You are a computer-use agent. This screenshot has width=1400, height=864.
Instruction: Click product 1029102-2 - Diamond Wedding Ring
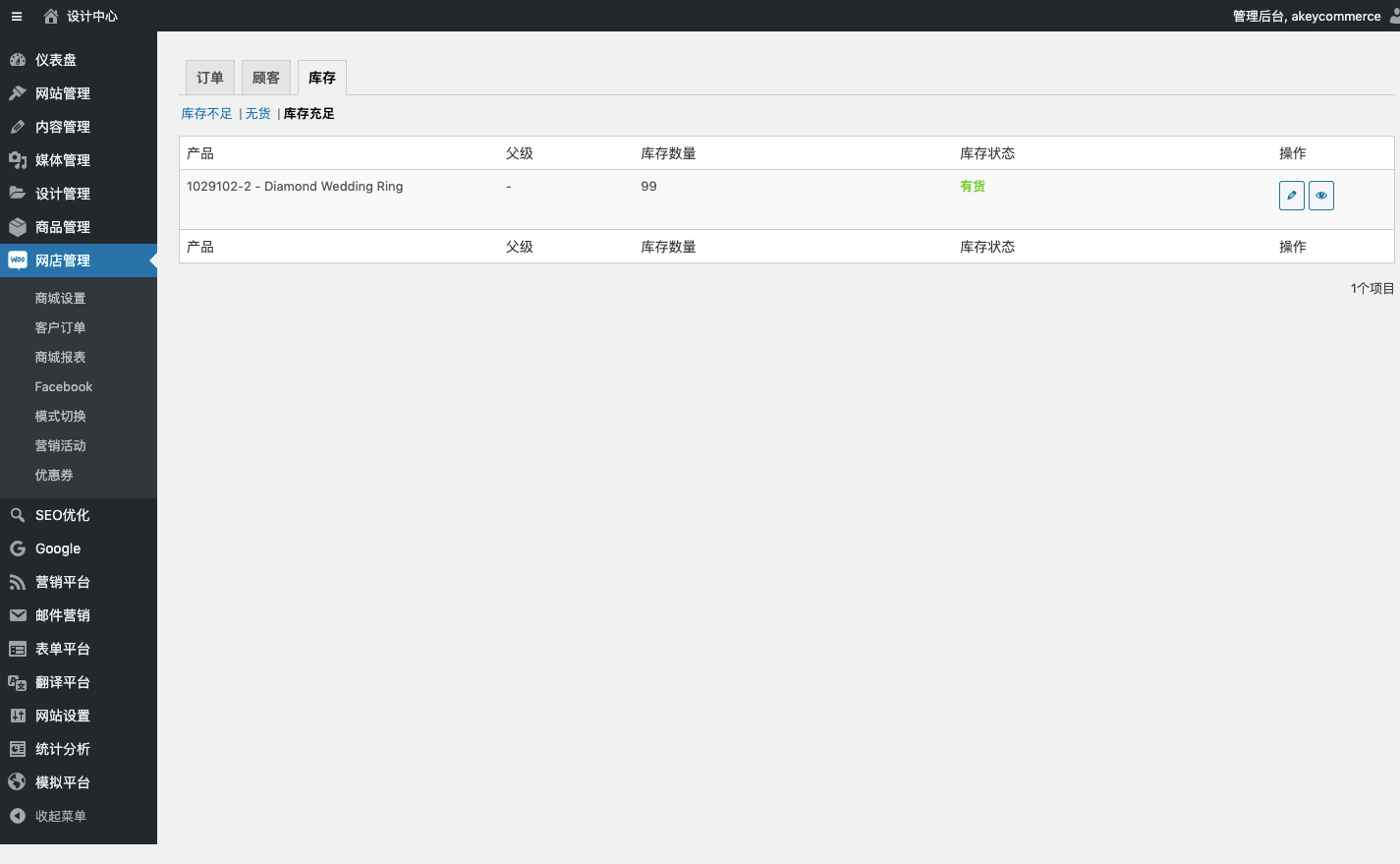[295, 187]
